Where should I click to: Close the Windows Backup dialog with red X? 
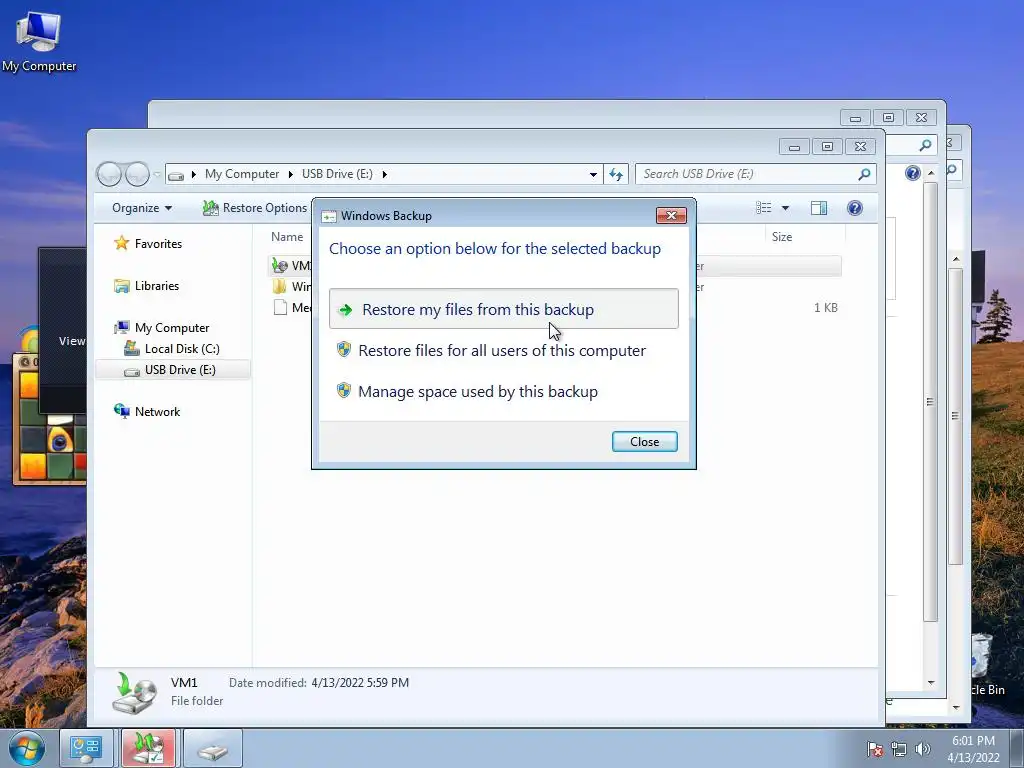click(x=671, y=216)
